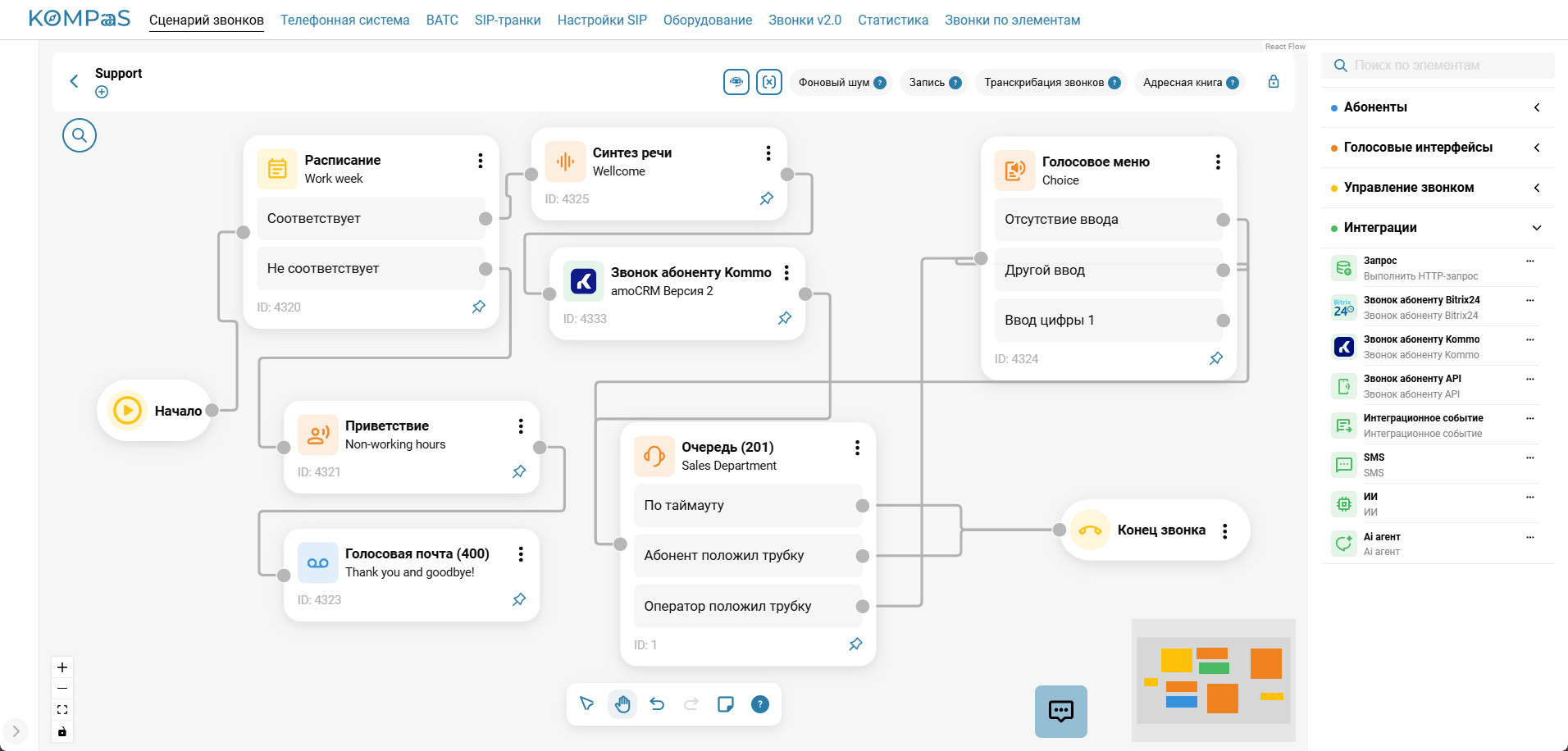The width and height of the screenshot is (1568, 751).
Task: Expand the Управление звонком section
Action: tap(1537, 188)
